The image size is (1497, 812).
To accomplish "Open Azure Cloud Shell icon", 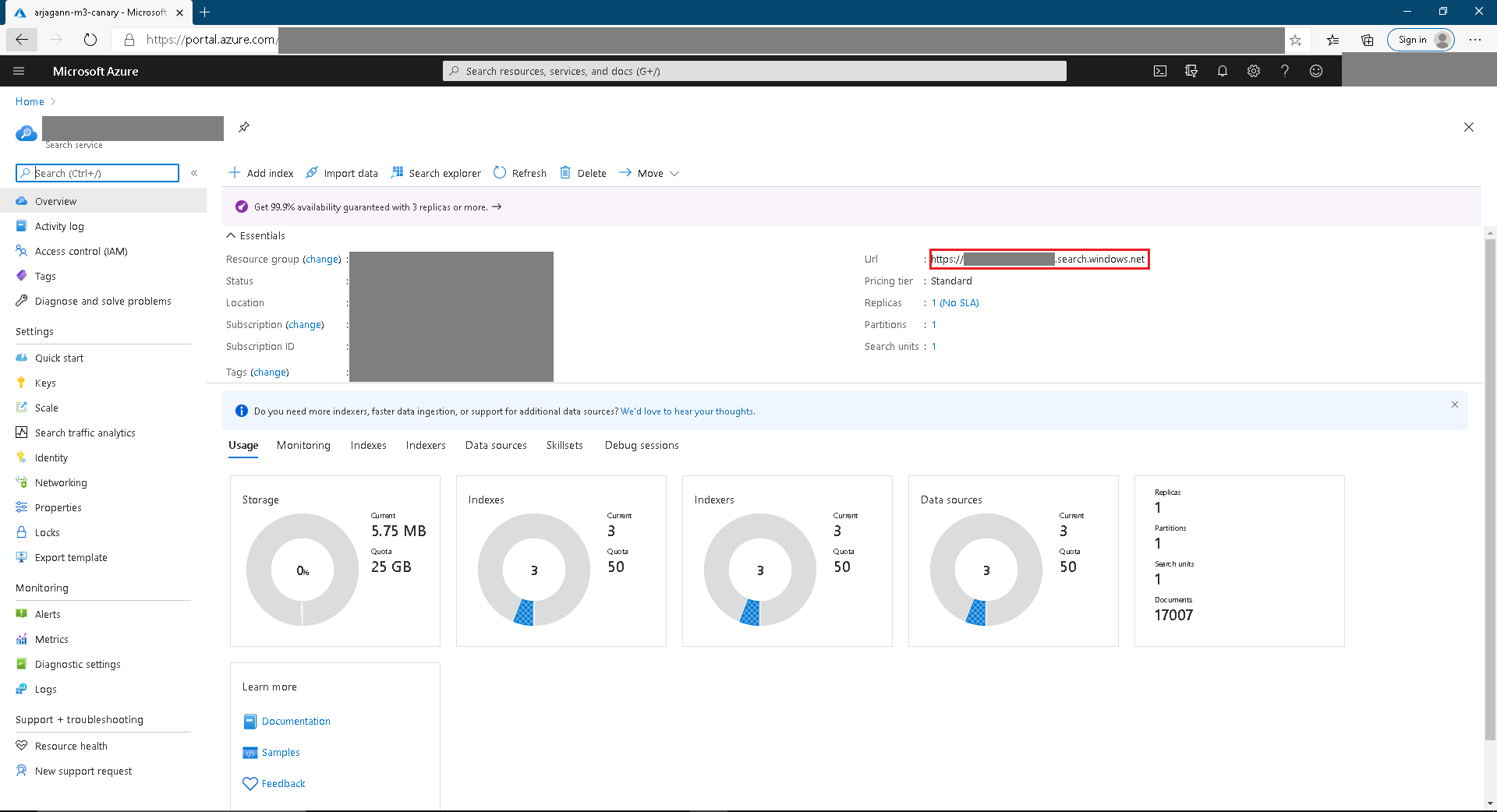I will tap(1160, 71).
